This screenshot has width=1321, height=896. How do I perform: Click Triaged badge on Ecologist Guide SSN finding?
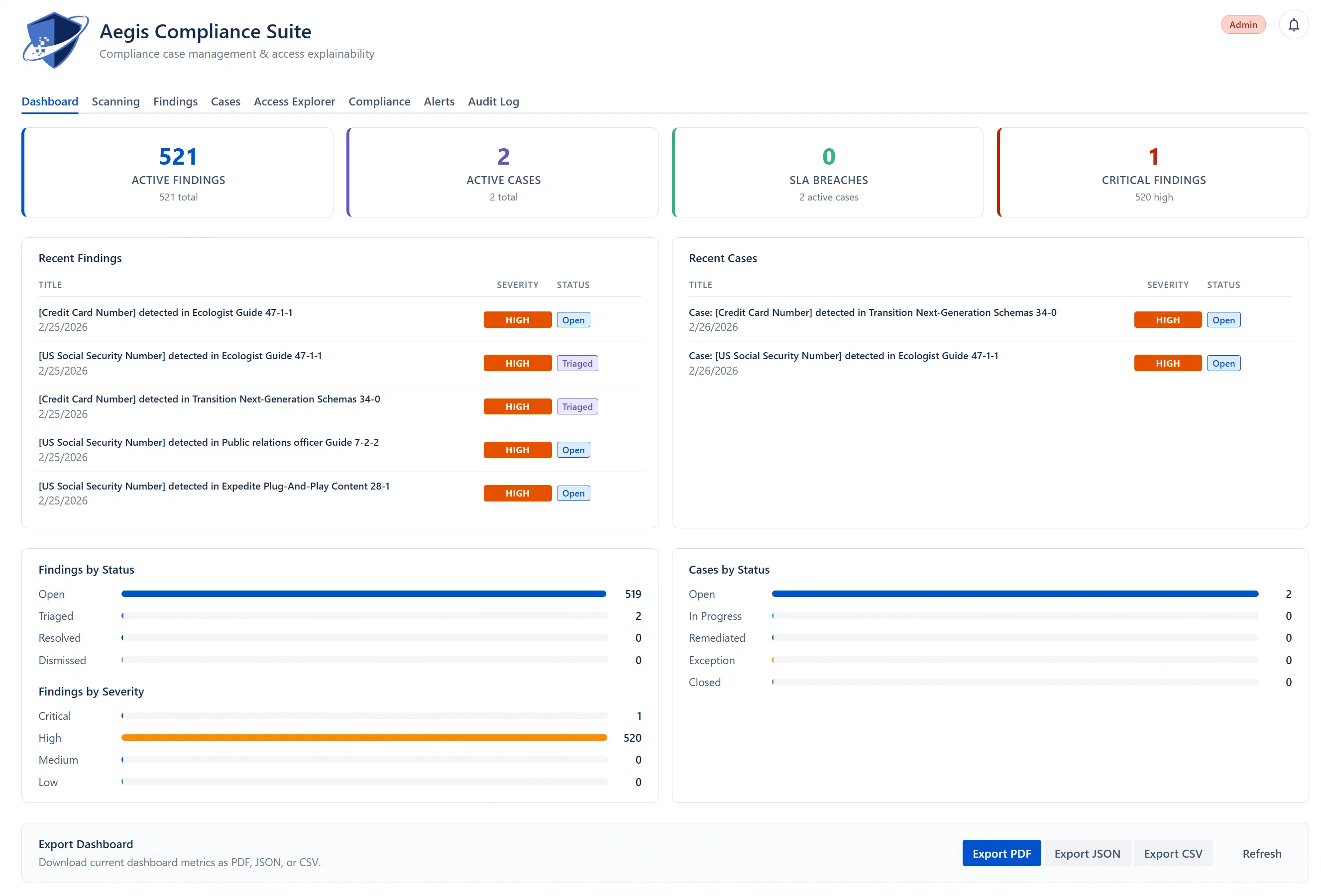[577, 363]
